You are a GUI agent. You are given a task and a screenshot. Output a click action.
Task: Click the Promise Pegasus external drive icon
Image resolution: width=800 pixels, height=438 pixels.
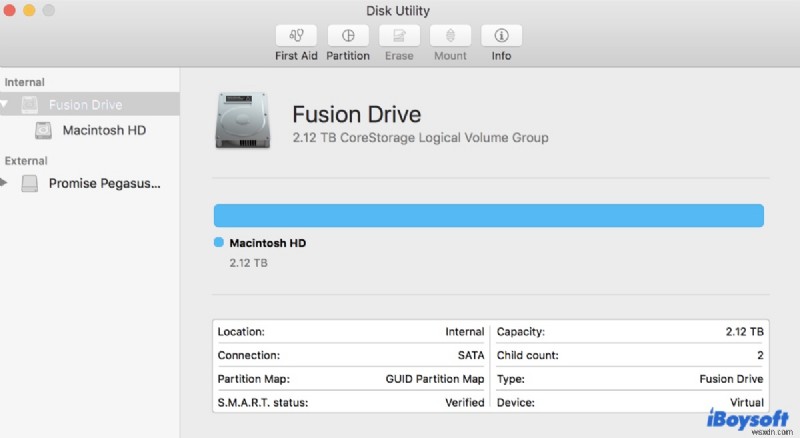coord(30,183)
